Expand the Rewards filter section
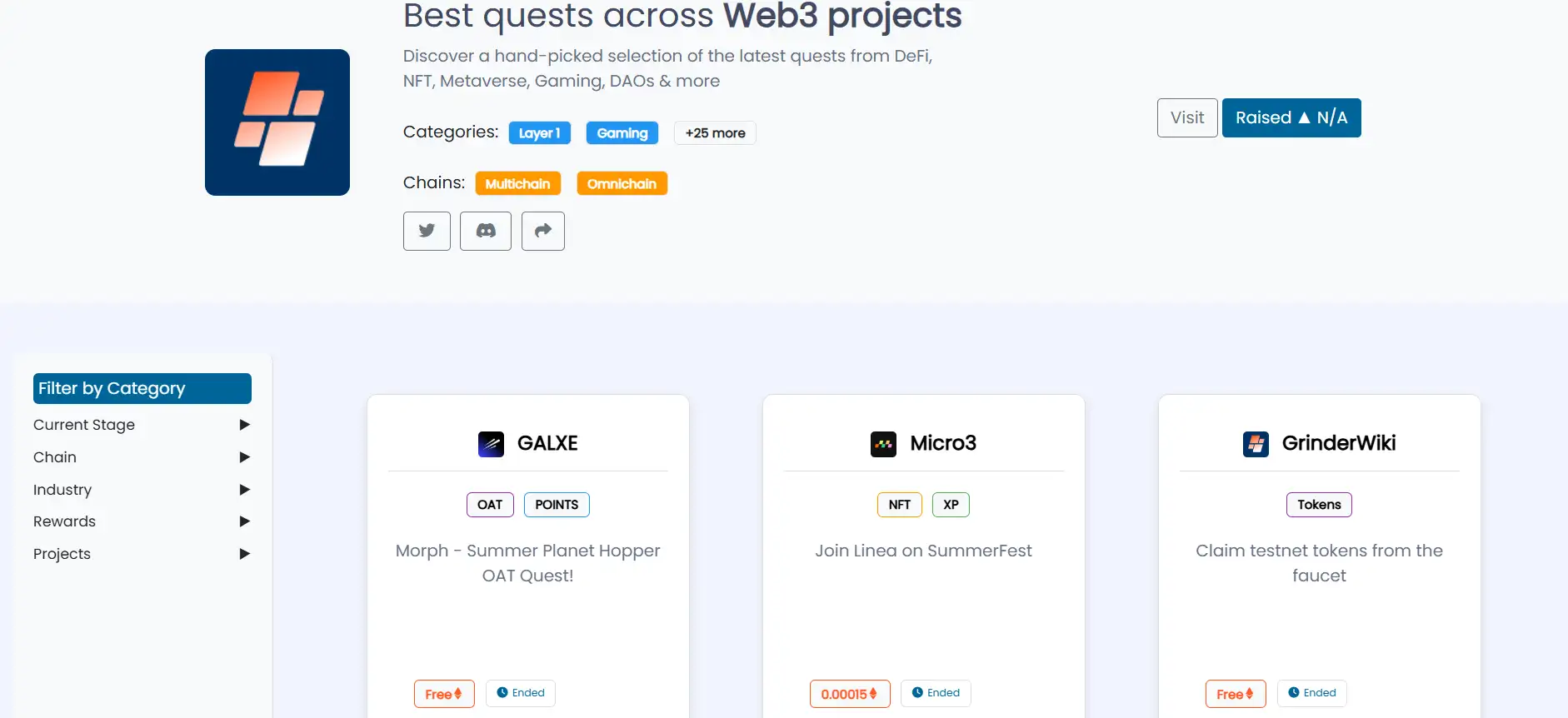This screenshot has height=718, width=1568. pos(244,521)
